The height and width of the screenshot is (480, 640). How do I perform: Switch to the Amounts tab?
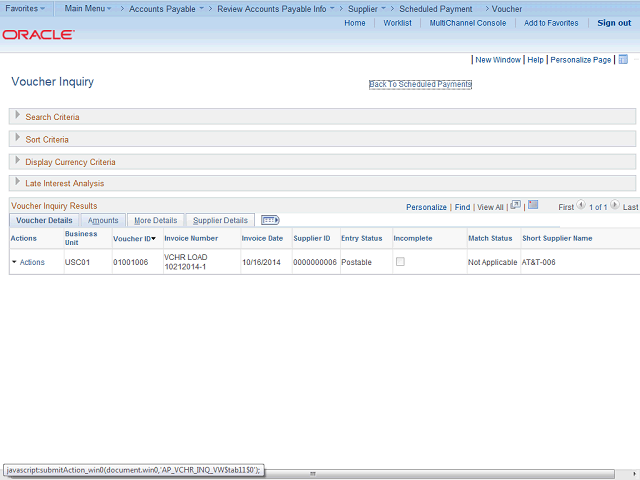(x=103, y=220)
